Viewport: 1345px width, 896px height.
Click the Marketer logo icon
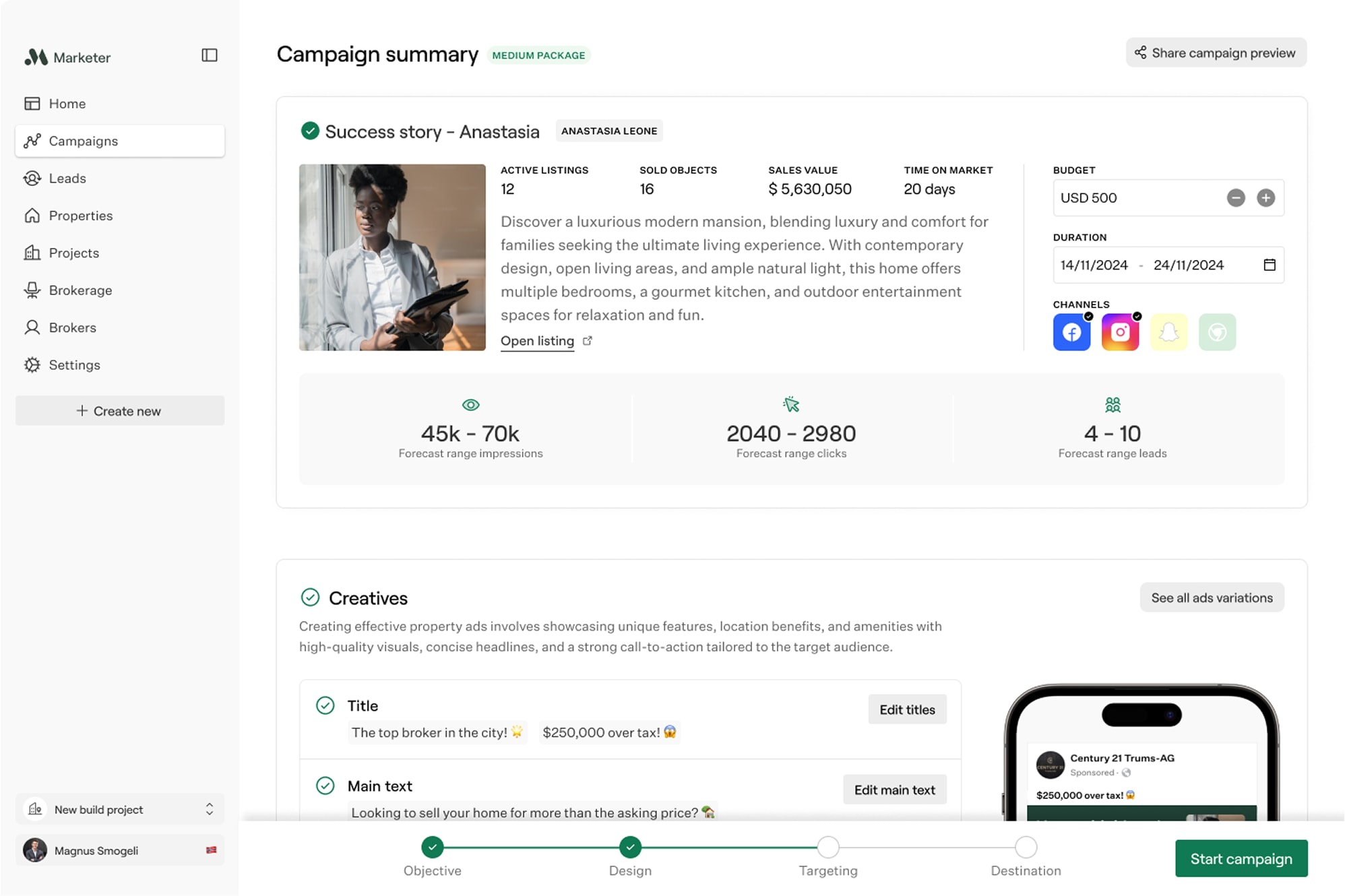pos(36,57)
